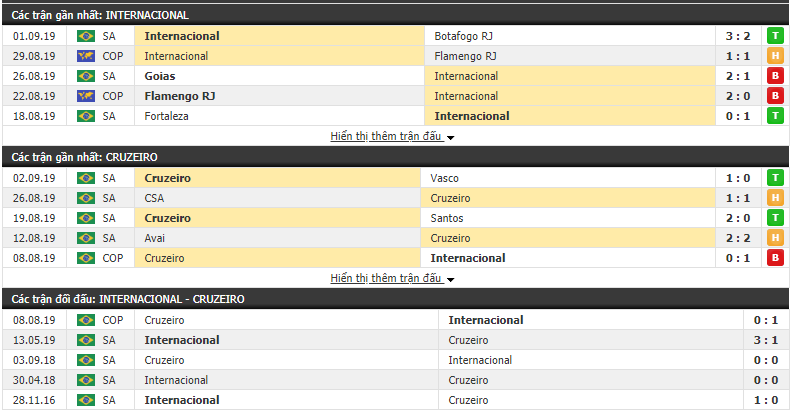Click orange H badge for Avai match
This screenshot has height=410, width=790.
tap(775, 238)
